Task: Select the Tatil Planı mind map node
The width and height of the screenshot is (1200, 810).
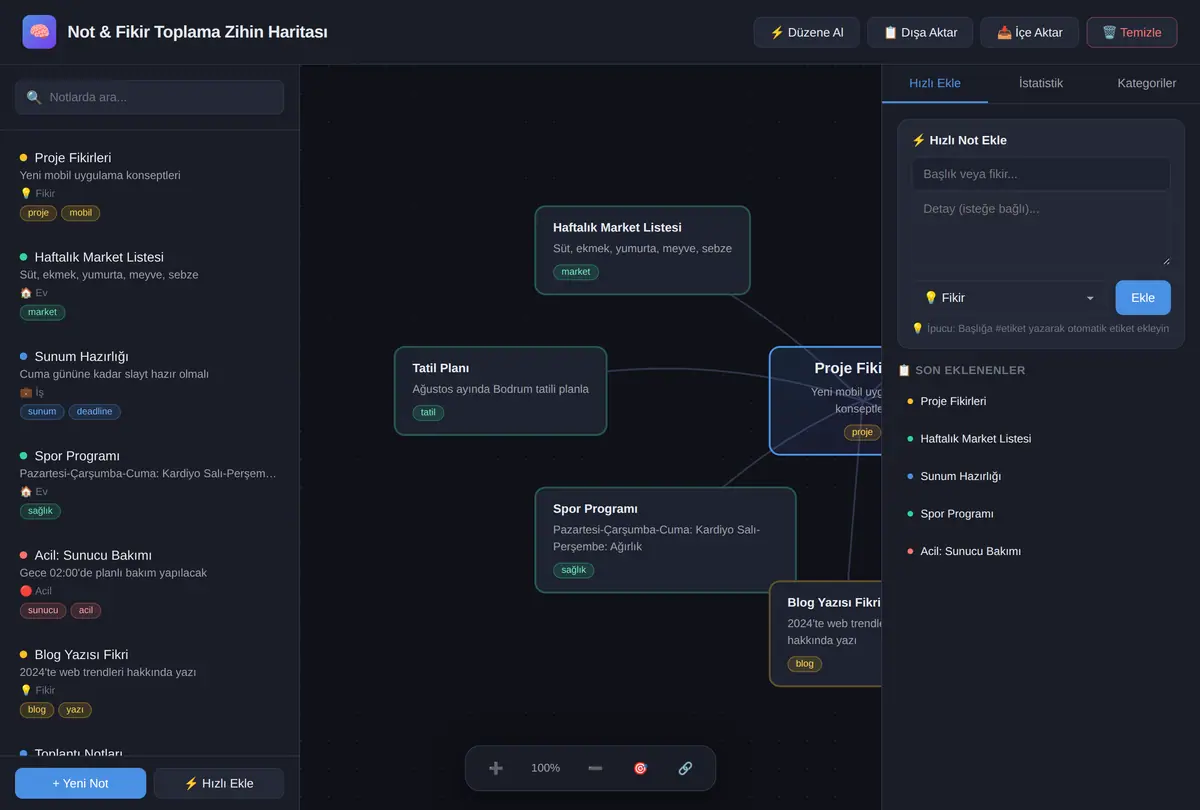Action: (x=500, y=391)
